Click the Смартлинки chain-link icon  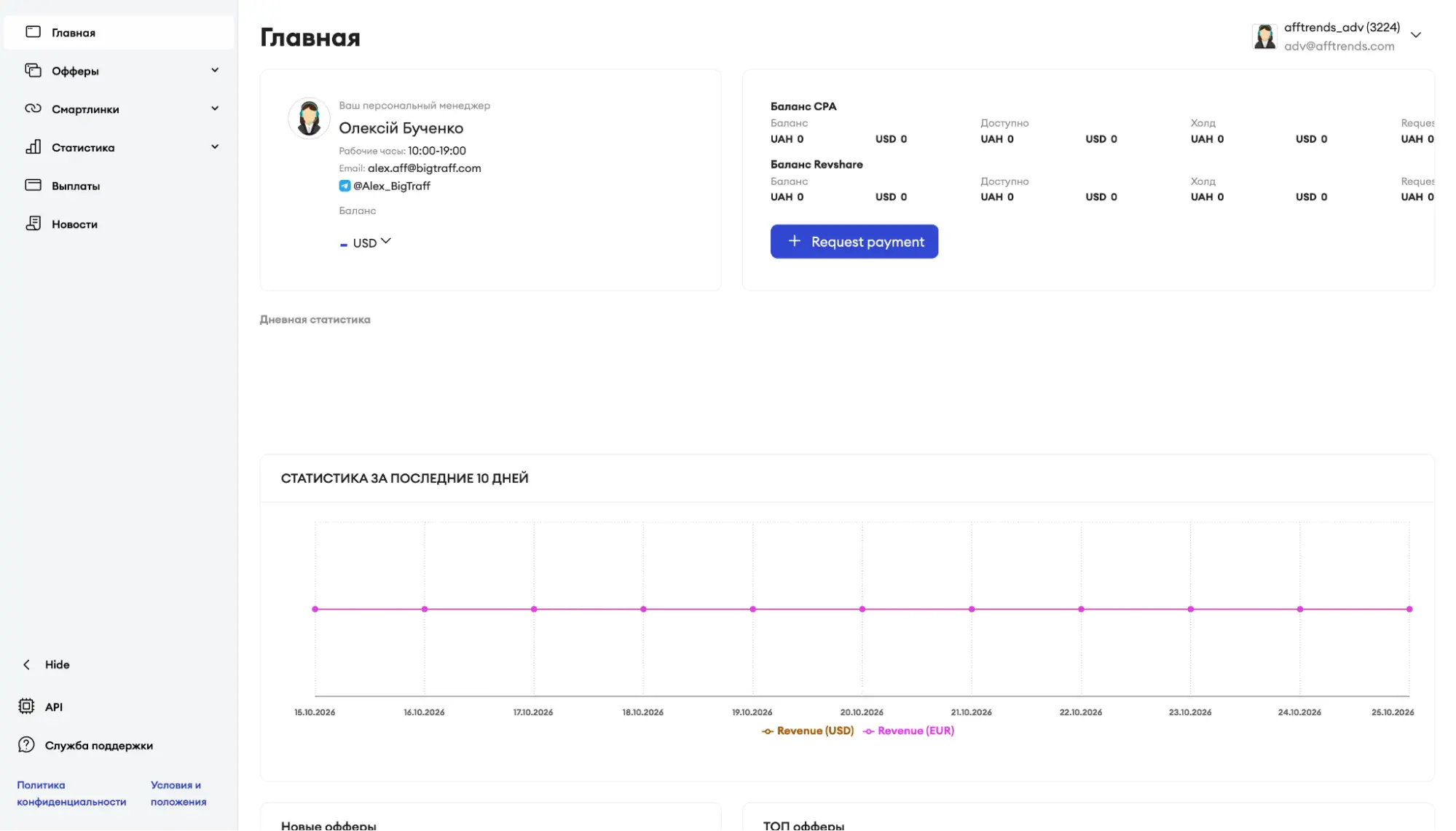pos(33,109)
